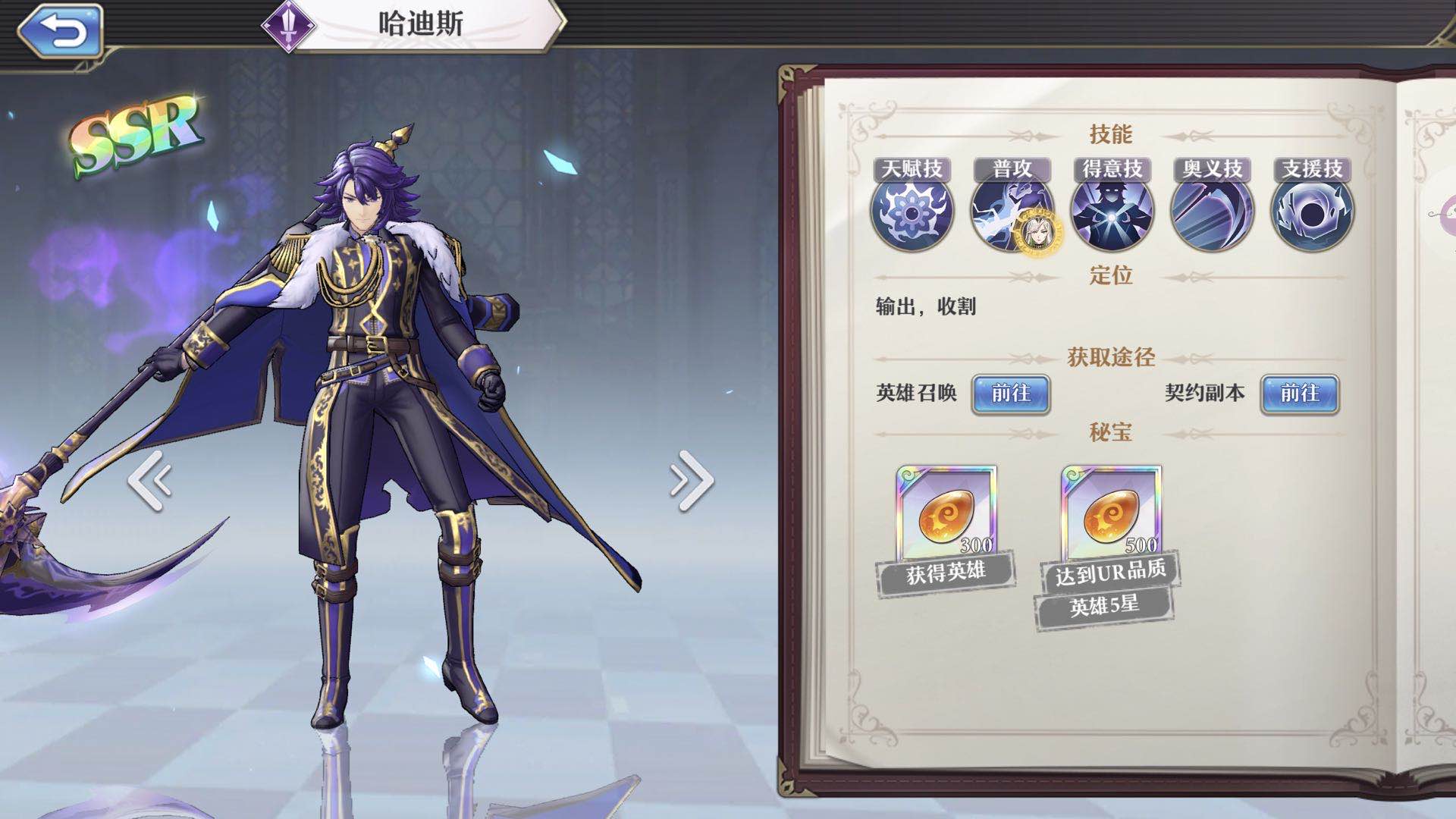The width and height of the screenshot is (1456, 819).
Task: Tap the 达到UR品质 condition label
Action: point(1110,572)
